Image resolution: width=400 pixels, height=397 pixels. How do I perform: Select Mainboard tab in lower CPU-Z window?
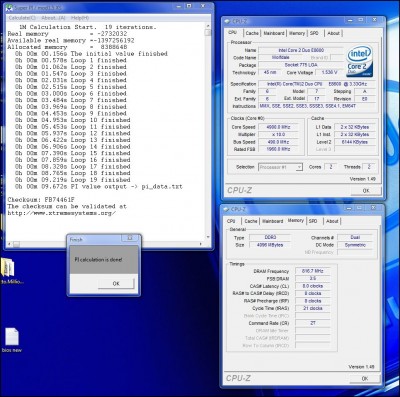[273, 221]
